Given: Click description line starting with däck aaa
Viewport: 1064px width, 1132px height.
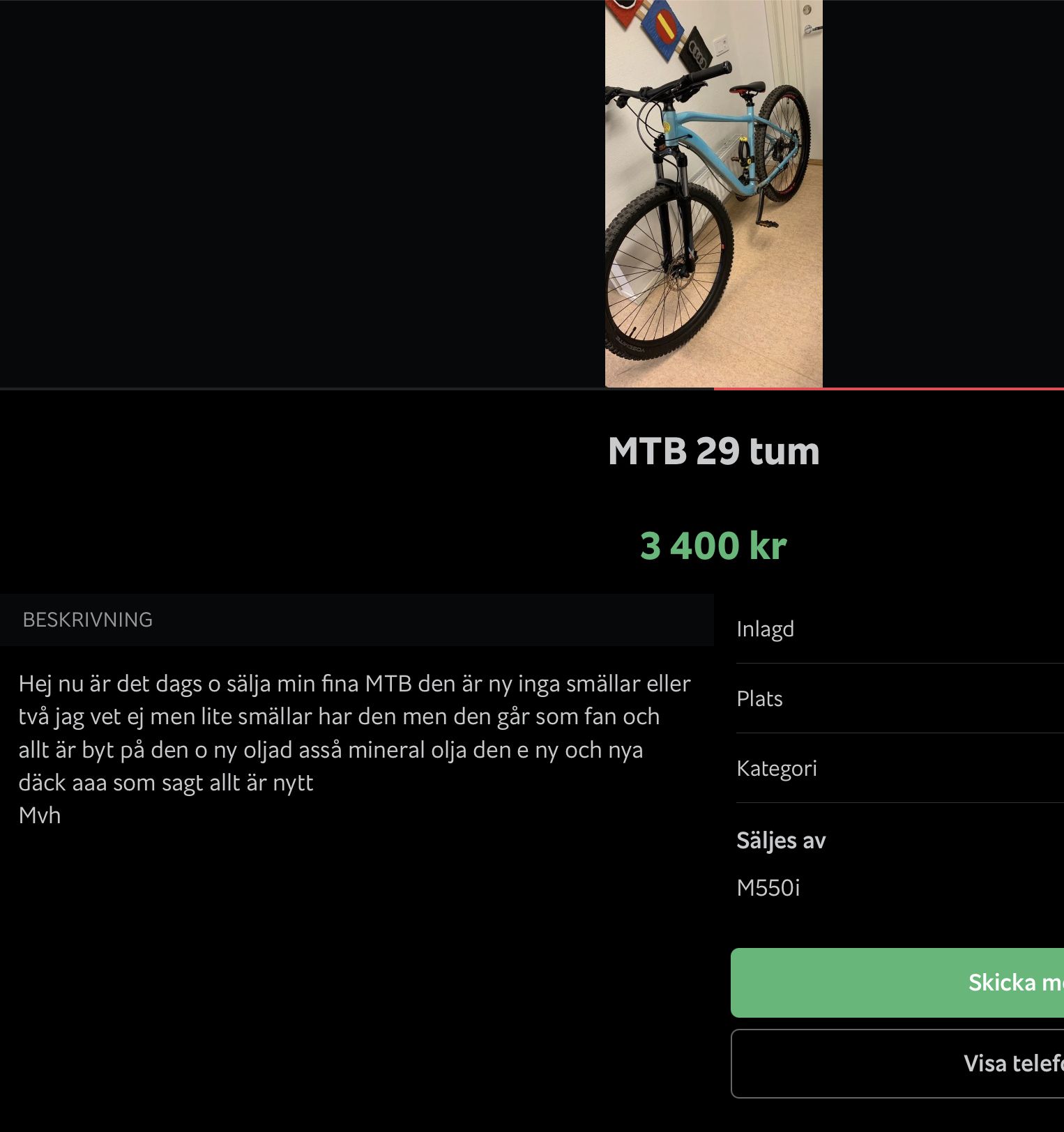Looking at the screenshot, I should click(x=166, y=783).
